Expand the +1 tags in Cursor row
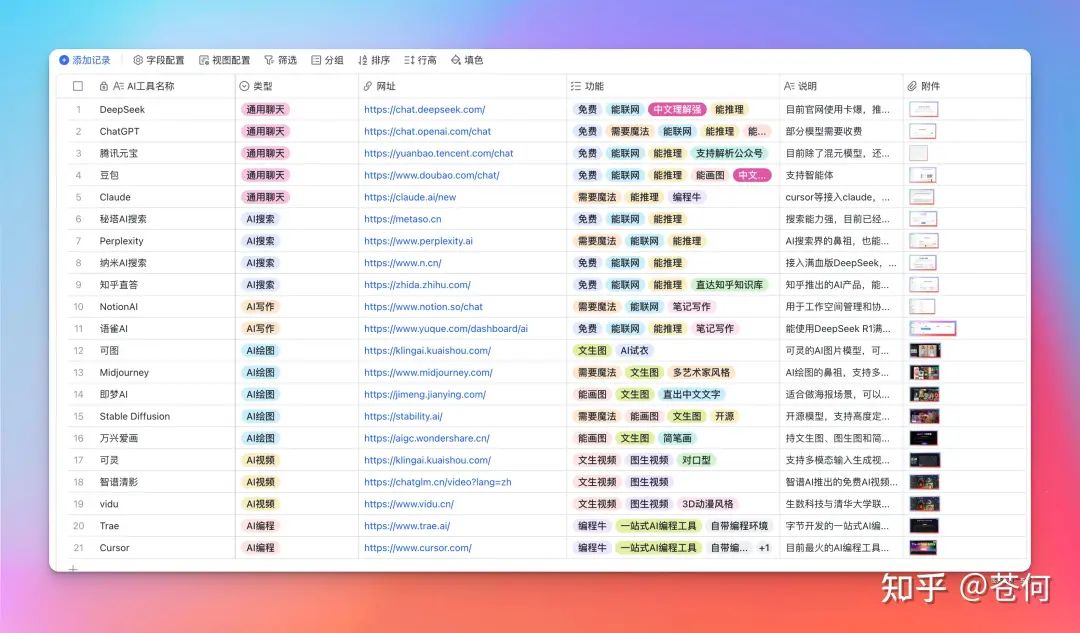1080x633 pixels. click(764, 548)
